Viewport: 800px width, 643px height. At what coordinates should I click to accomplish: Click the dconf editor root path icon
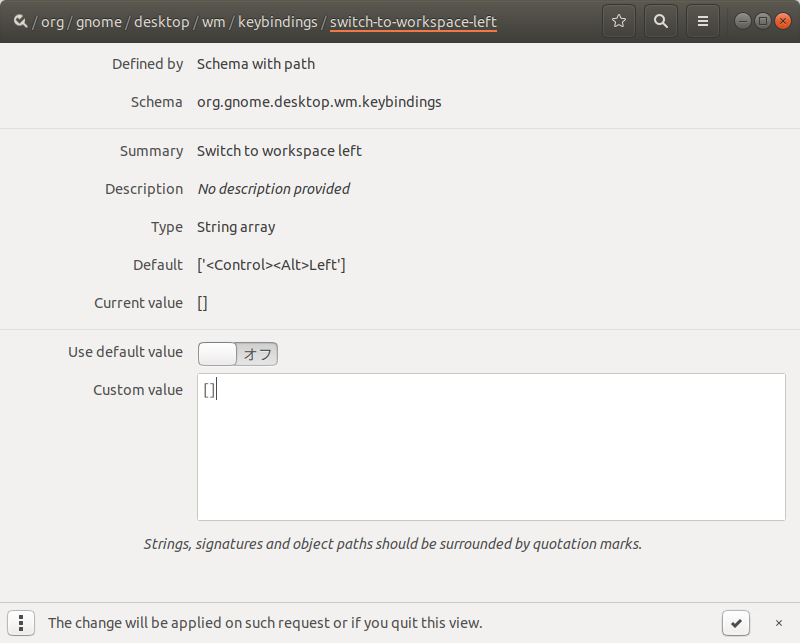click(x=20, y=21)
